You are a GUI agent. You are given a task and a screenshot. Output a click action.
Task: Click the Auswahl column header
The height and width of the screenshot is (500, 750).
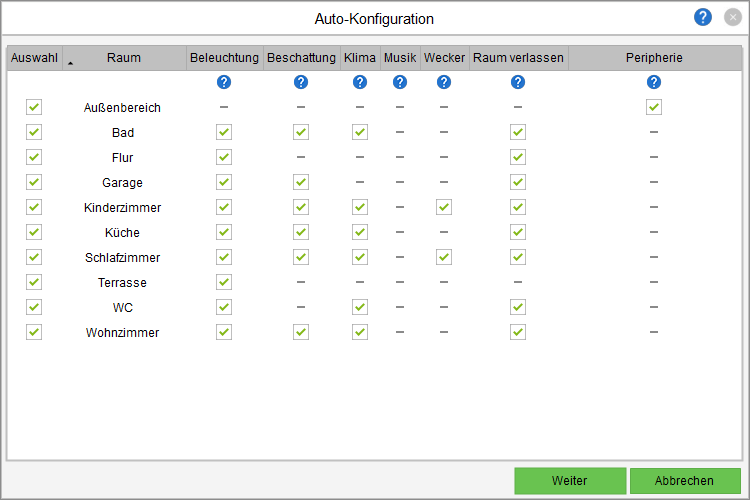34,58
